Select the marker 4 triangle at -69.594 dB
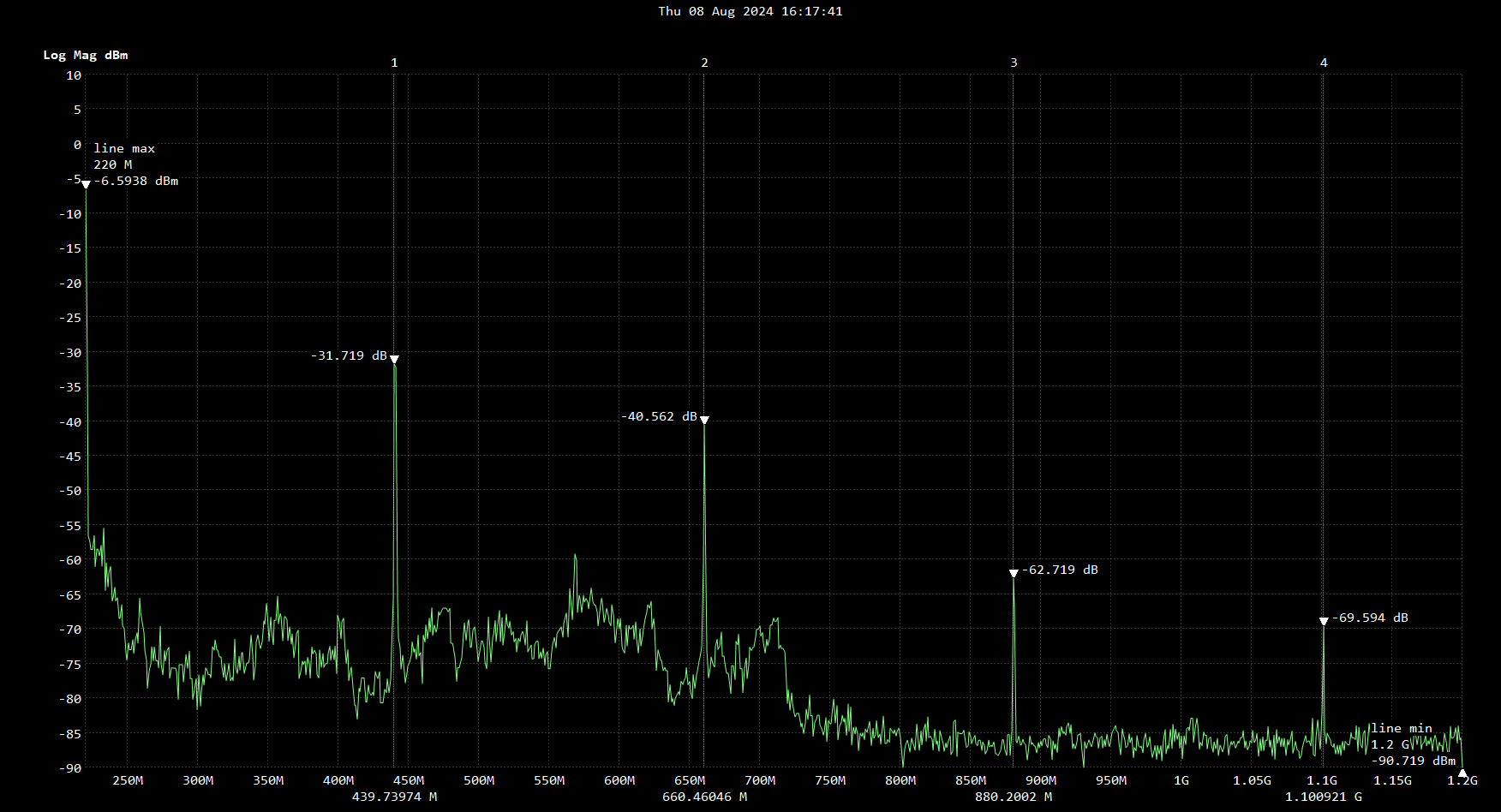The image size is (1501, 812). (1324, 622)
